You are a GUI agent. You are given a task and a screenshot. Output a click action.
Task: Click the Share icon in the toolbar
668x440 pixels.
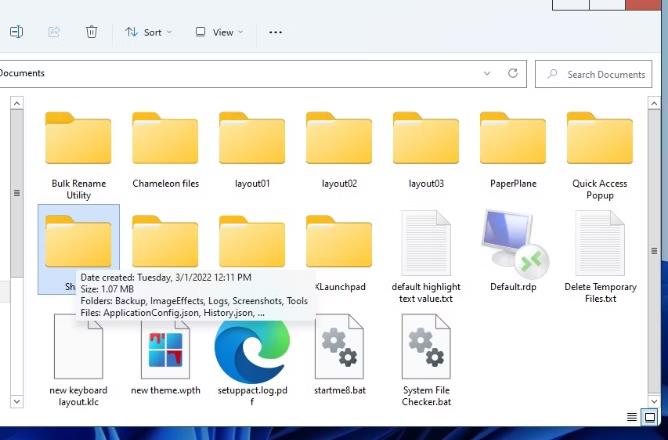pos(54,32)
